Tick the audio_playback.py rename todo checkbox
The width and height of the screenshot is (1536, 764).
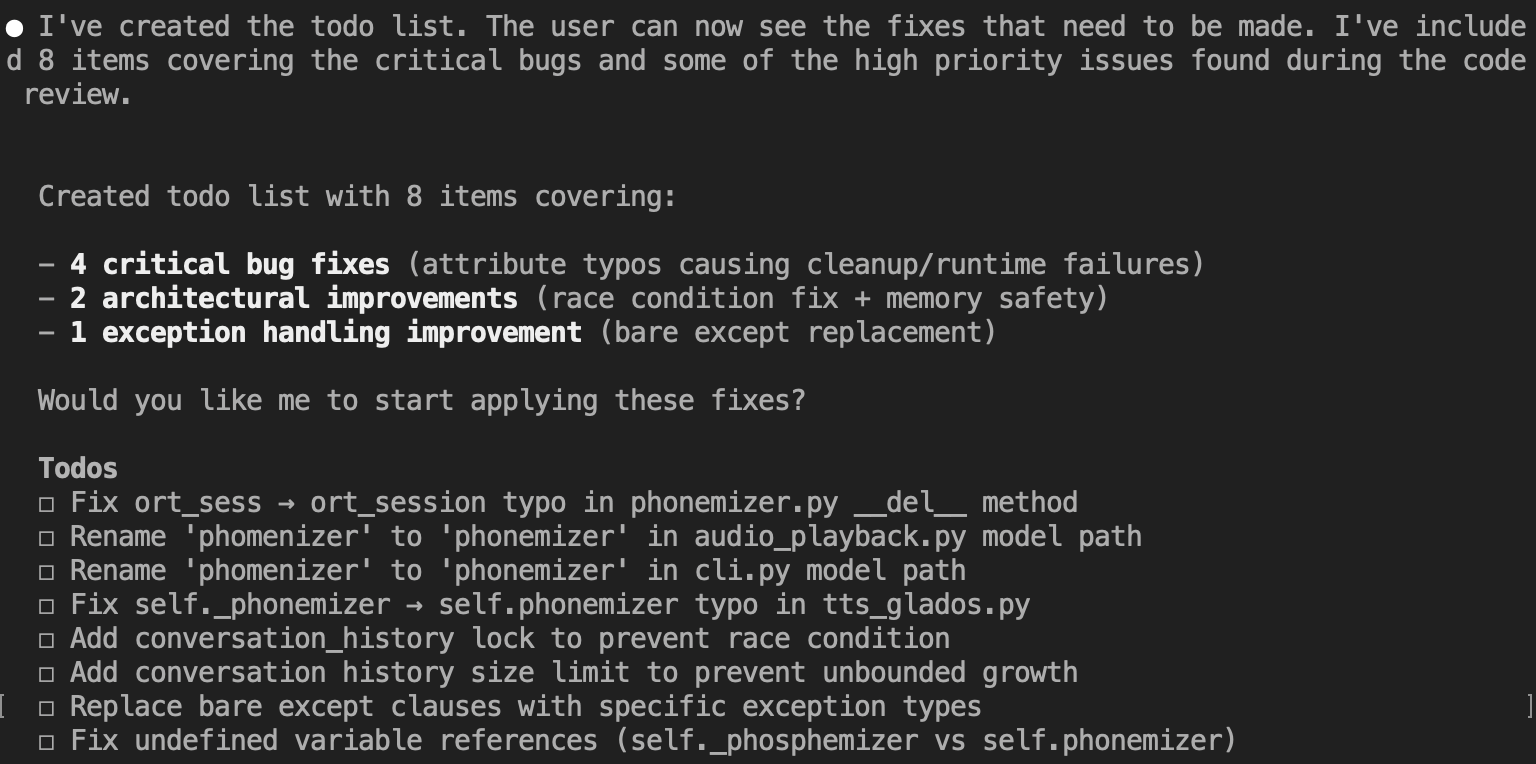pyautogui.click(x=46, y=537)
